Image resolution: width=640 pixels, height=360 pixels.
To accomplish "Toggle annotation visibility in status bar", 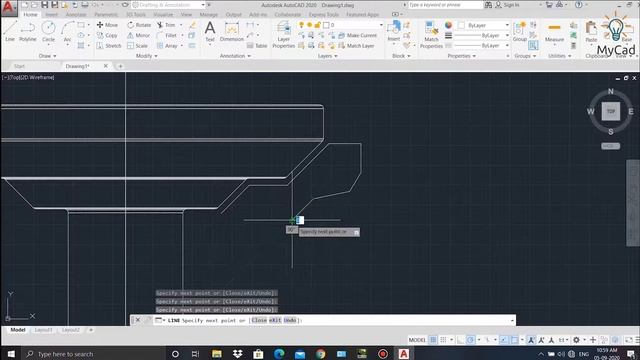I will (531, 340).
